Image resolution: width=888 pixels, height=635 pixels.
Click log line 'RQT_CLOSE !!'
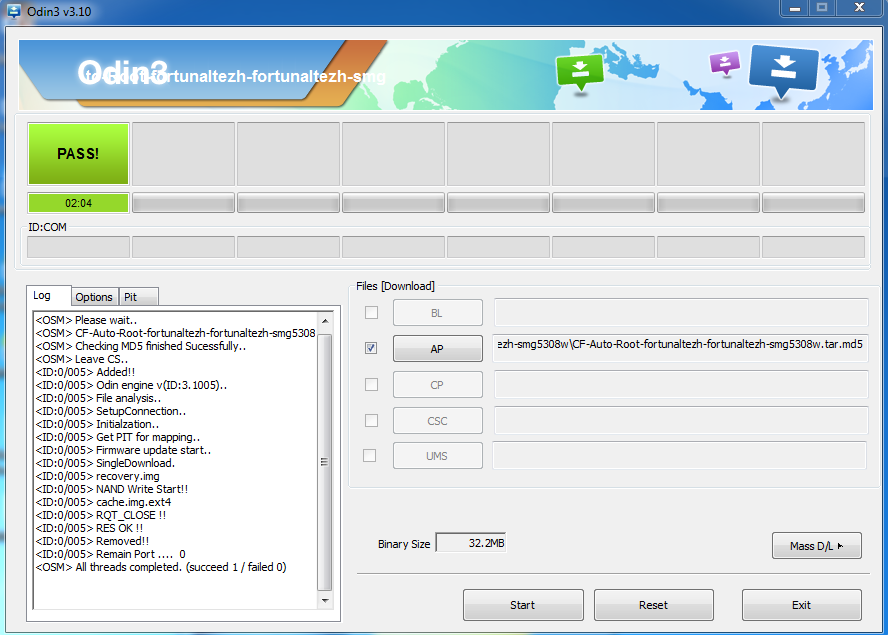tap(101, 515)
